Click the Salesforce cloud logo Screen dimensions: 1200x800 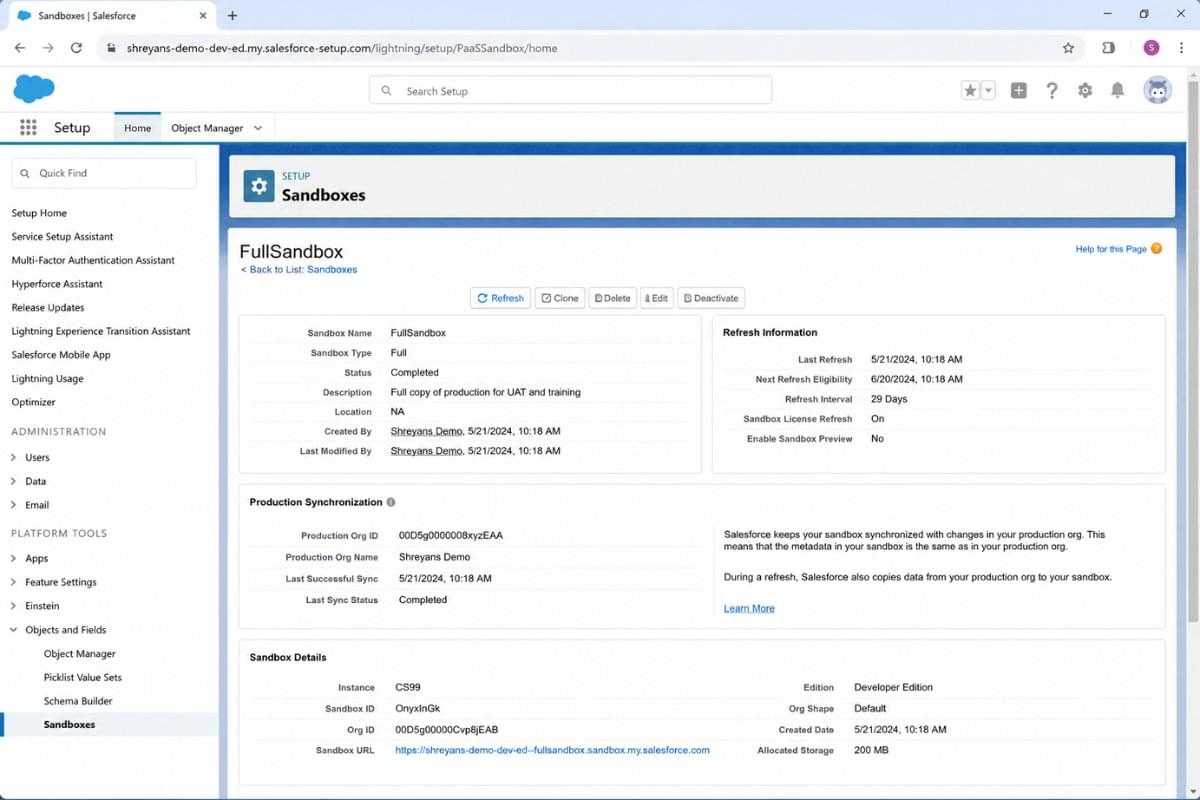[x=34, y=89]
